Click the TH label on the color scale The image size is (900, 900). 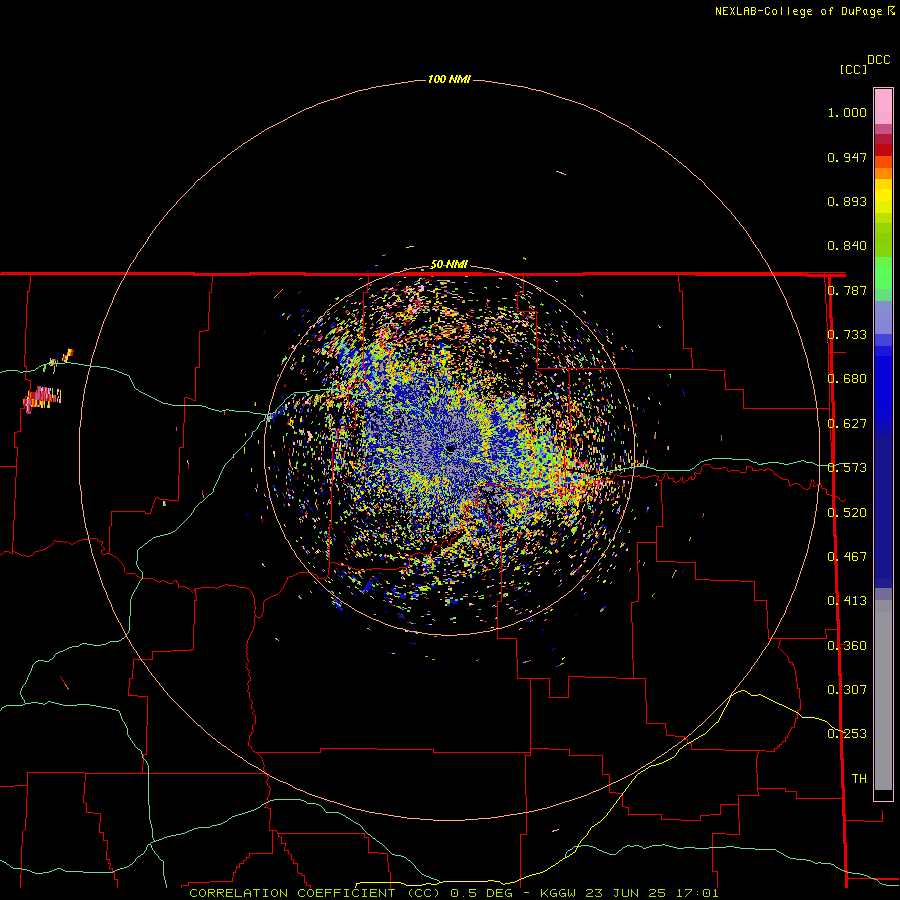click(x=859, y=779)
